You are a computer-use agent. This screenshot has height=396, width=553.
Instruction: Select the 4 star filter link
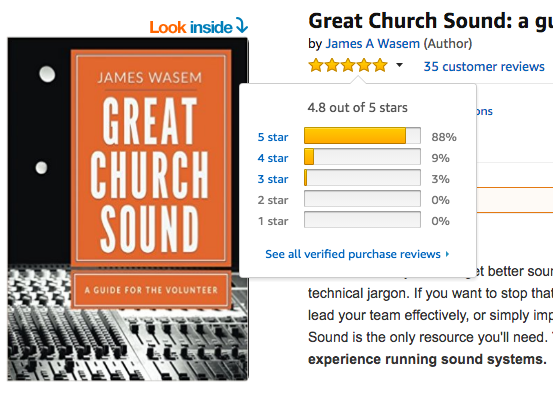[273, 158]
